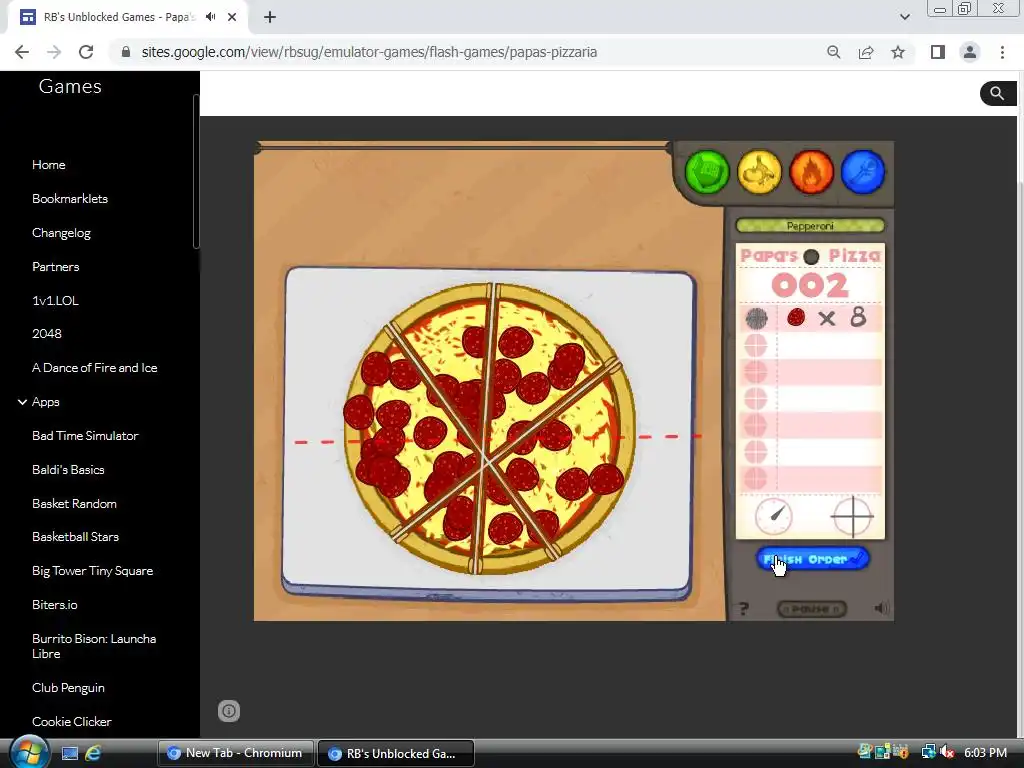Open Partners page
Screen dimensions: 1024x768
tap(56, 266)
